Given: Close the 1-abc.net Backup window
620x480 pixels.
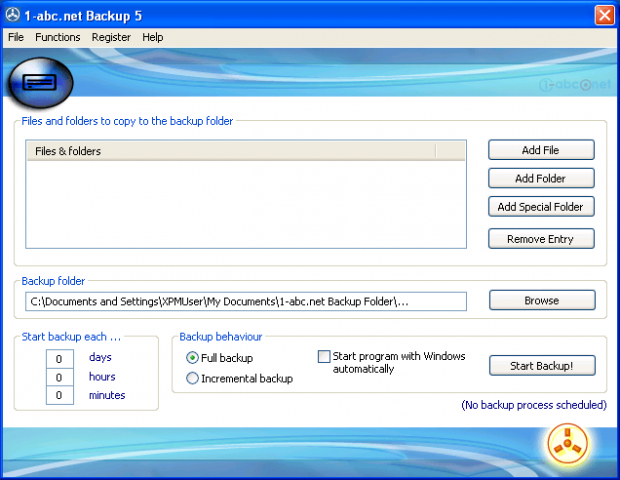Looking at the screenshot, I should tap(605, 15).
